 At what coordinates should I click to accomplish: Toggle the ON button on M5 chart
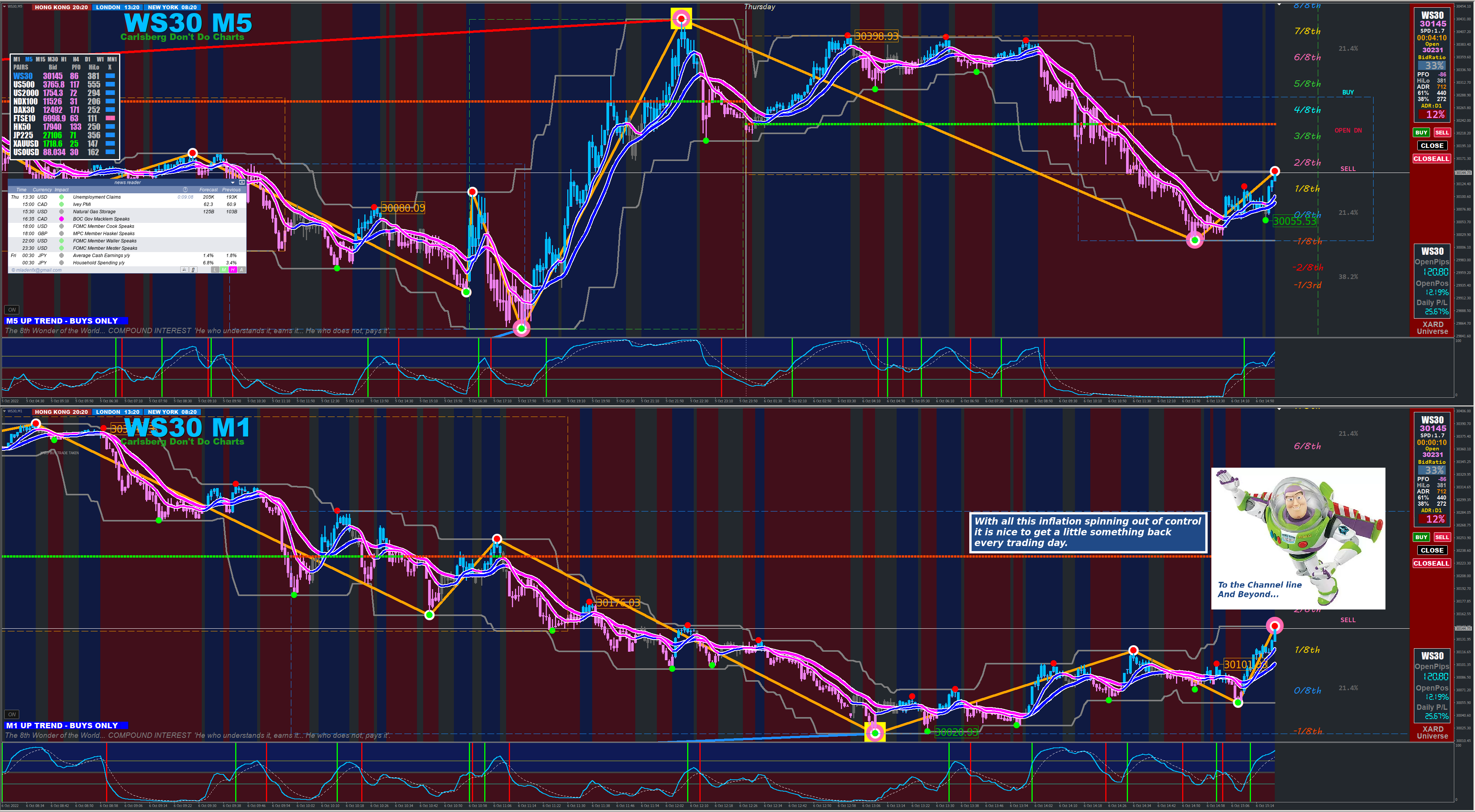(x=12, y=310)
